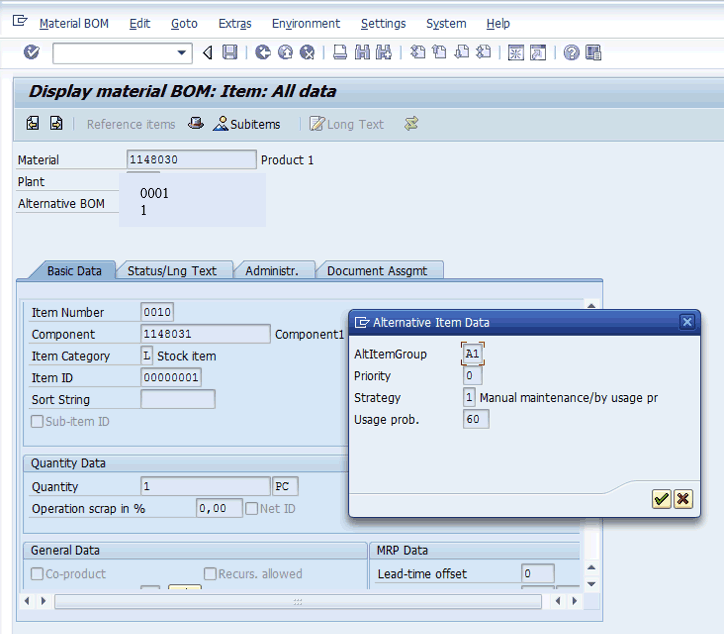The height and width of the screenshot is (634, 724).
Task: Open the command field dropdown arrow
Action: pos(182,53)
